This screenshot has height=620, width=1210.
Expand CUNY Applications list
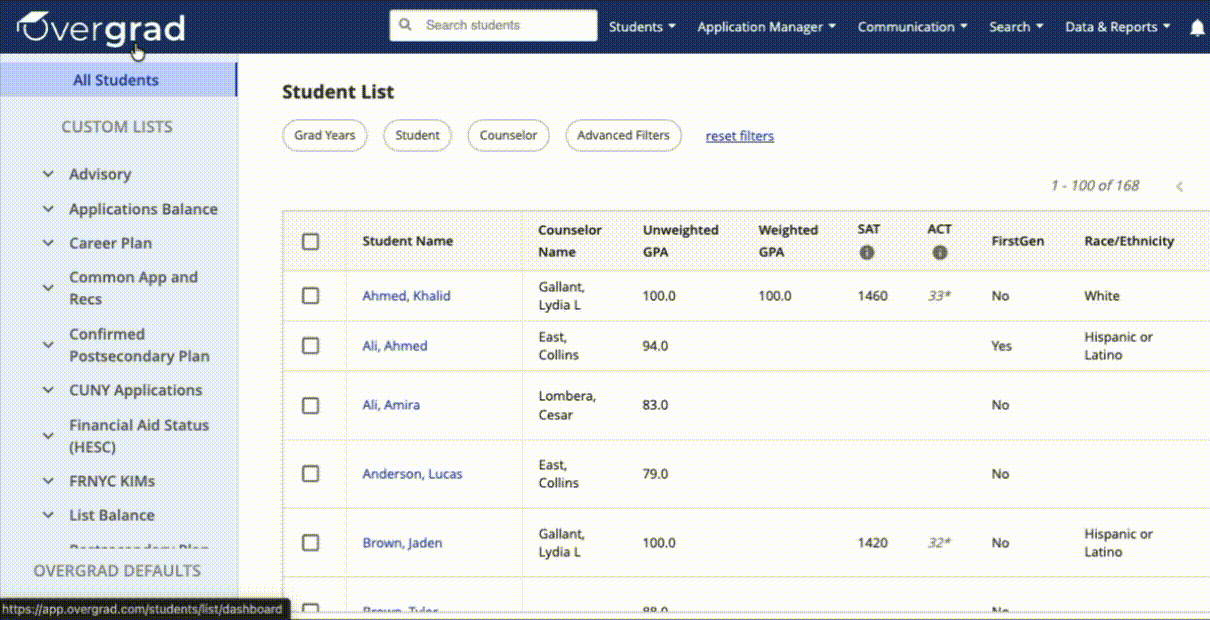point(48,390)
